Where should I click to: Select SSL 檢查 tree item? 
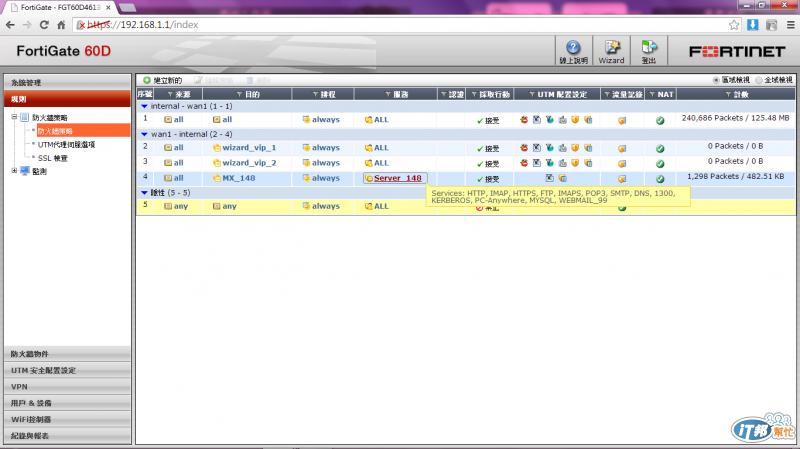[x=53, y=158]
